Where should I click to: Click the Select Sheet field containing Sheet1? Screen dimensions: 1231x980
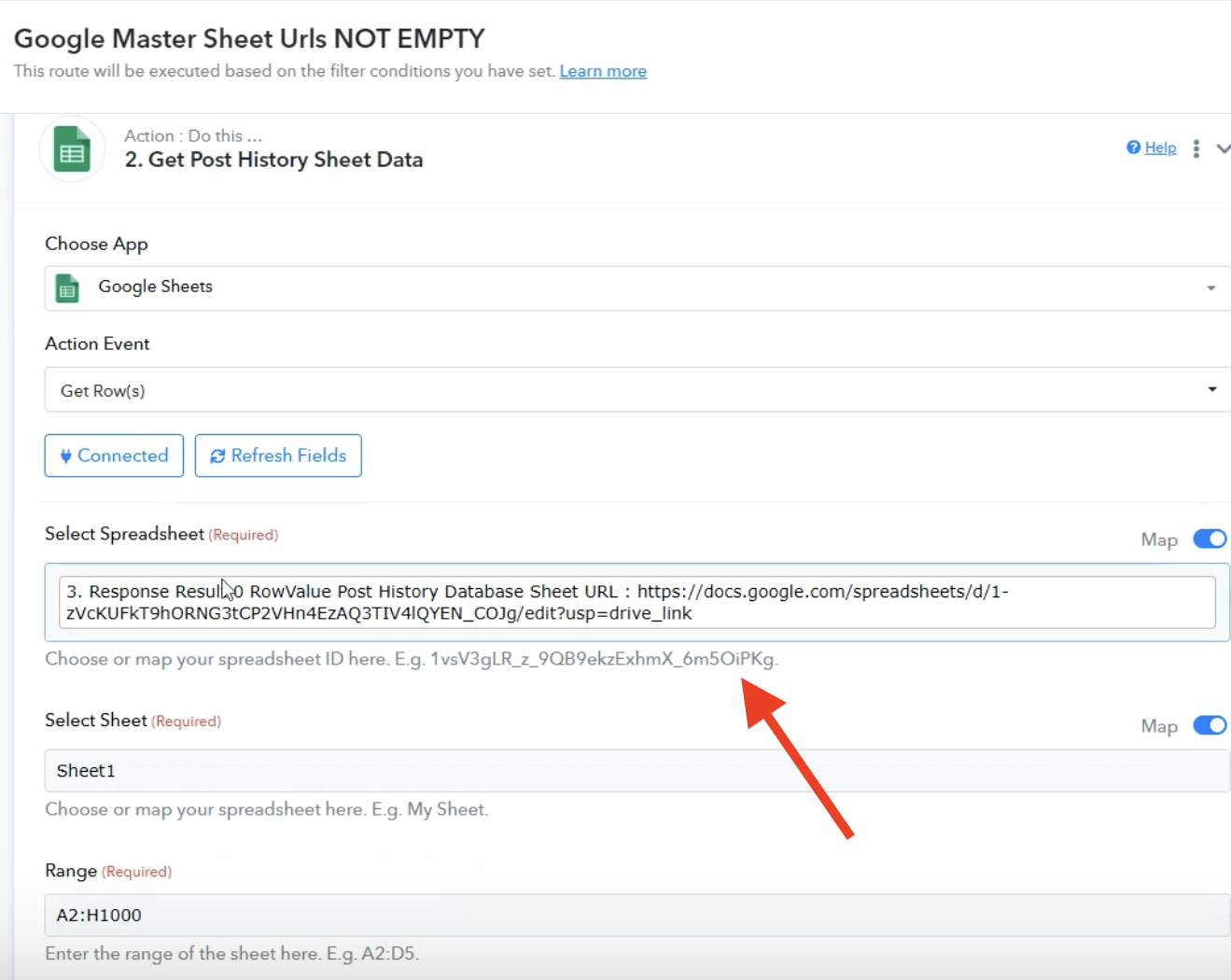click(636, 771)
